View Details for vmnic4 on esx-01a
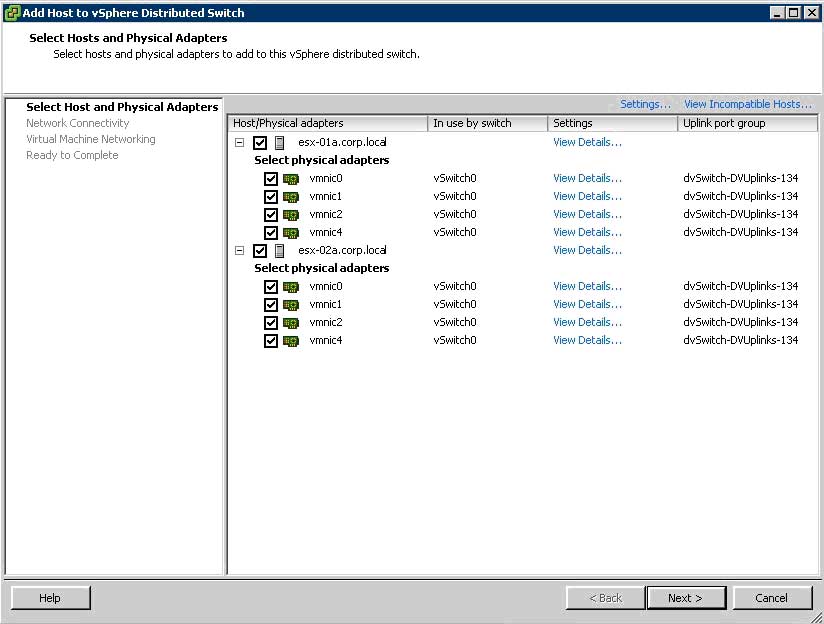 tap(587, 232)
